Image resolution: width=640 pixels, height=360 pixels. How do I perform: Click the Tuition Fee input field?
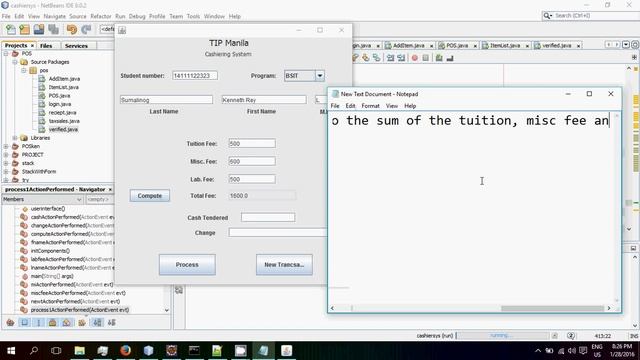pos(252,144)
